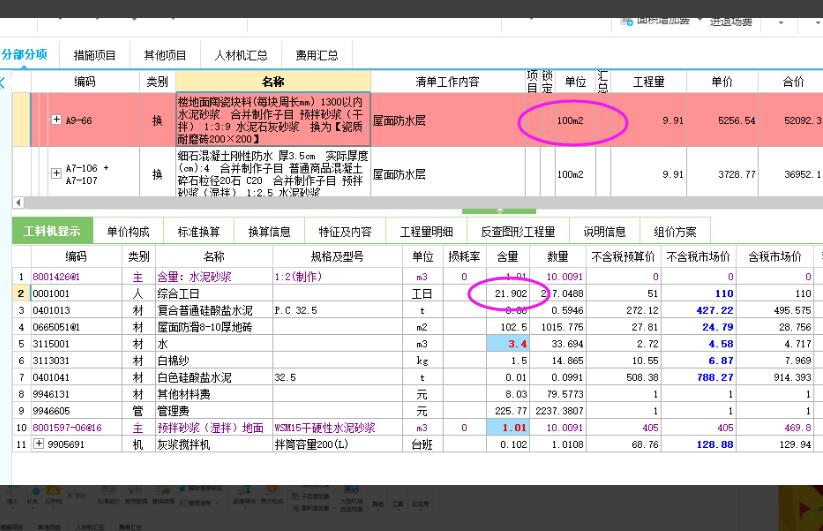The width and height of the screenshot is (823, 531).
Task: Open the 单价构成 tab
Action: click(x=128, y=231)
